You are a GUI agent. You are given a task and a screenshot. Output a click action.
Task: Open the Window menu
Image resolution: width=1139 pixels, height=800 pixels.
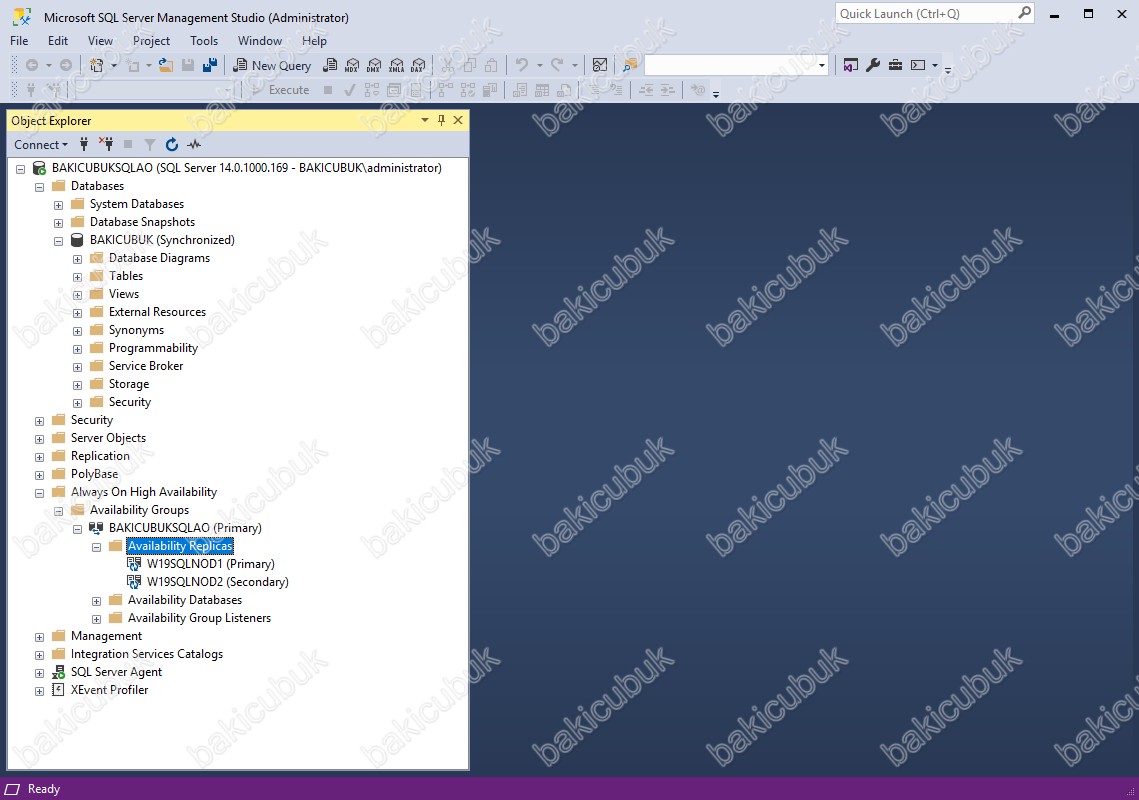[x=259, y=41]
